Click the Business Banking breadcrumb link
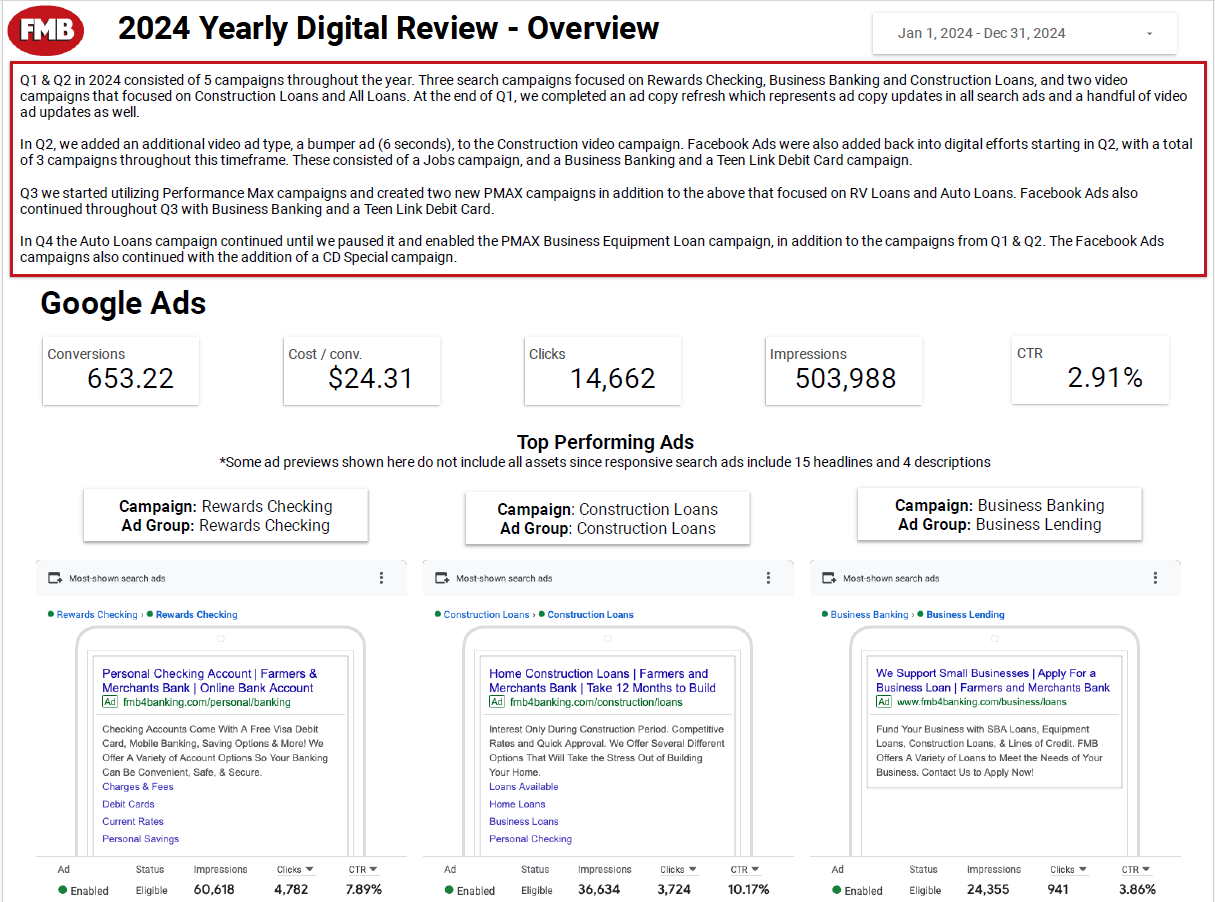1215x902 pixels. click(x=869, y=615)
